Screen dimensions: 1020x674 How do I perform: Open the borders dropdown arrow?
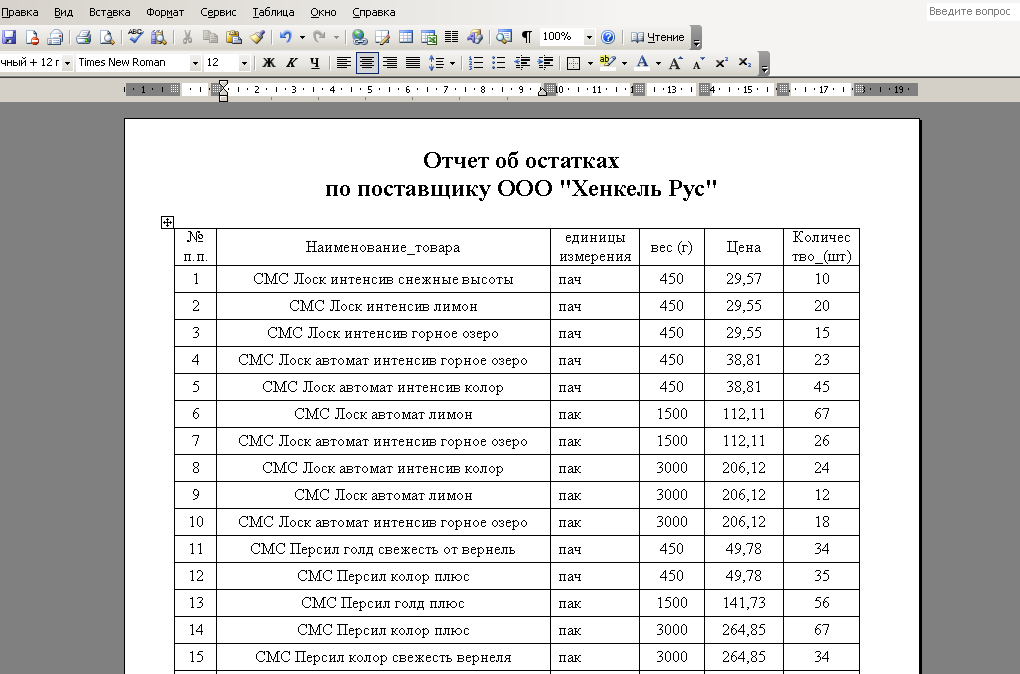590,62
